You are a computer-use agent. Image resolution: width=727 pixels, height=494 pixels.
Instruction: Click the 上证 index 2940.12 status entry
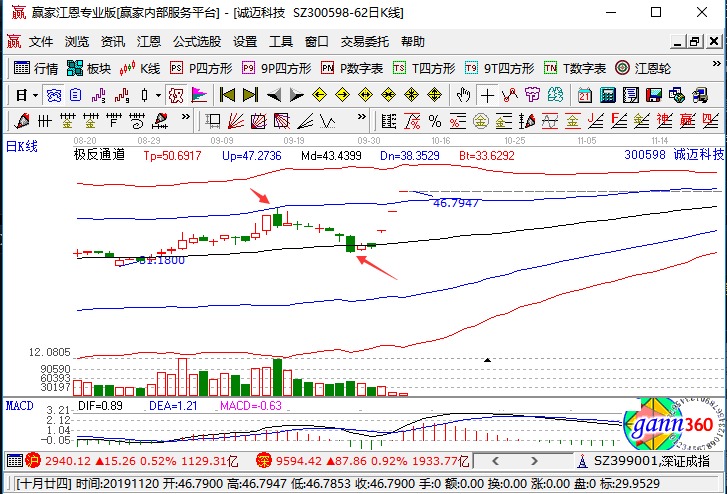pos(132,461)
